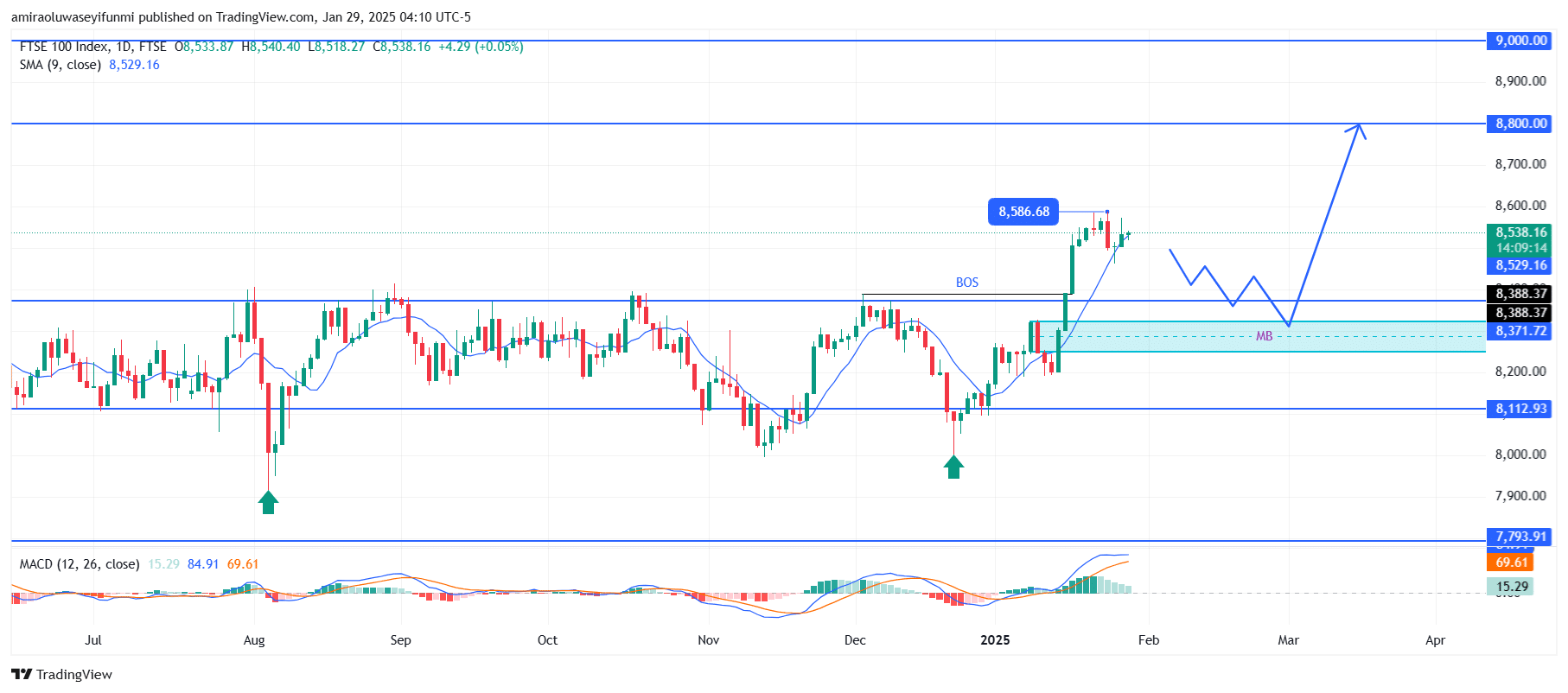Click the MACD (12, 26, close) indicator legend
1568x693 pixels.
(80, 564)
